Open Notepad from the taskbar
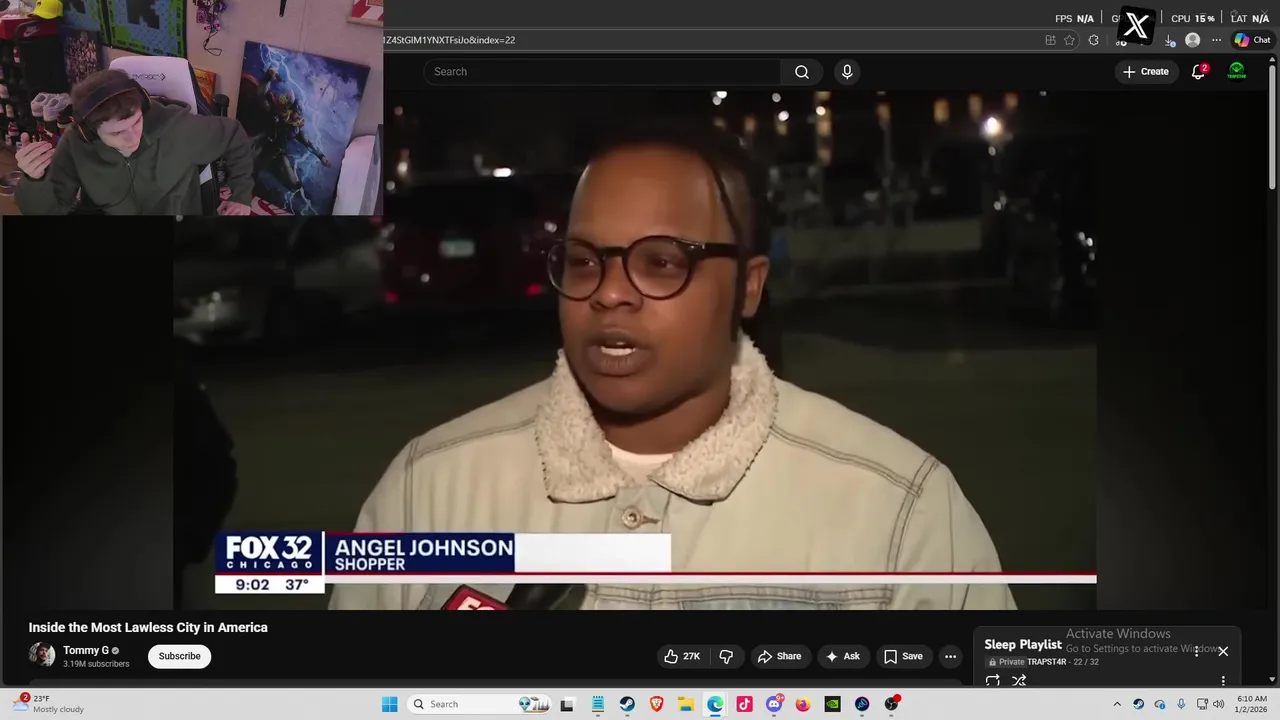The height and width of the screenshot is (720, 1280). click(x=597, y=704)
